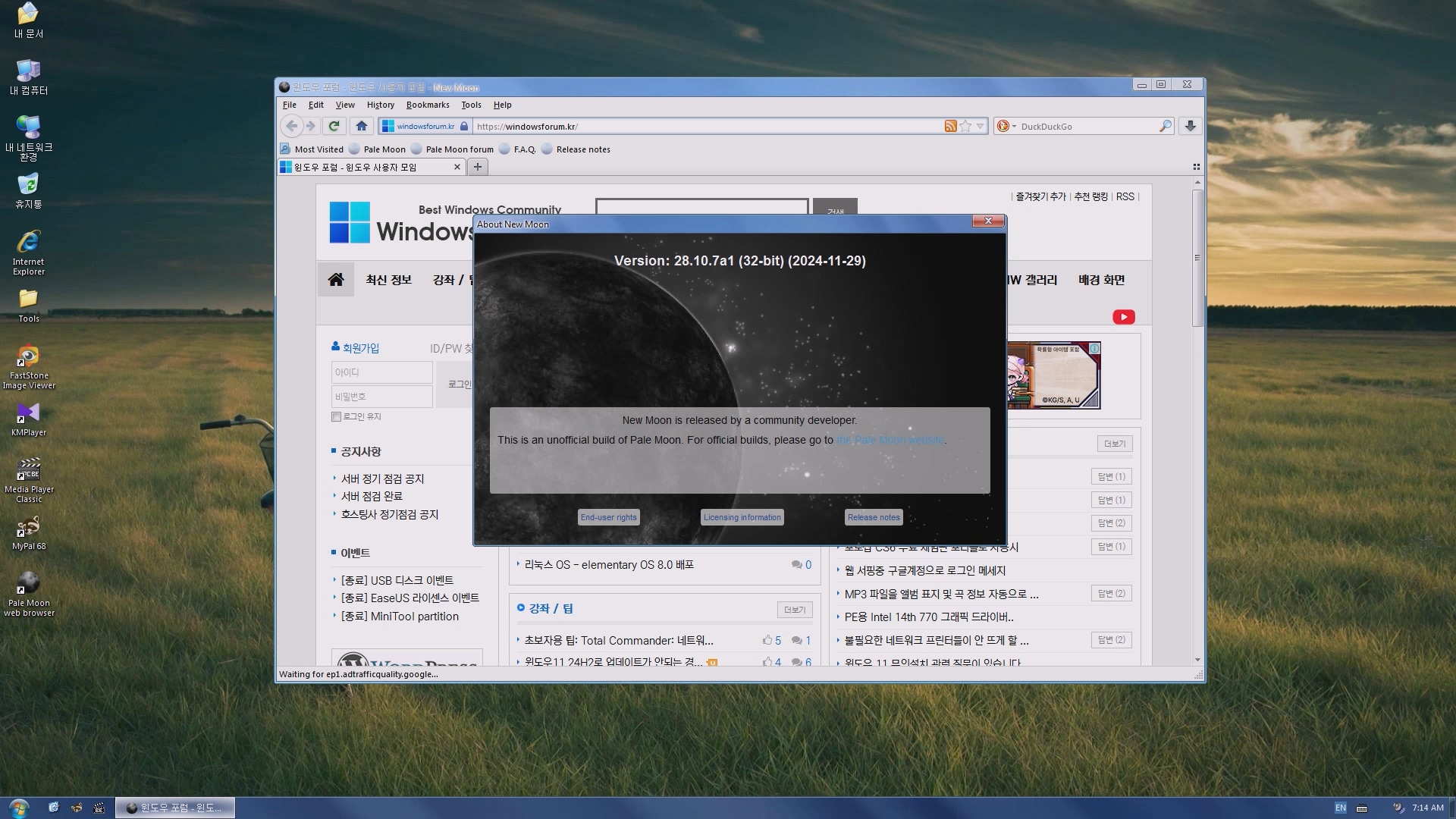Open the Bookmarks menu
Screen dimensions: 1456x819
coord(427,105)
